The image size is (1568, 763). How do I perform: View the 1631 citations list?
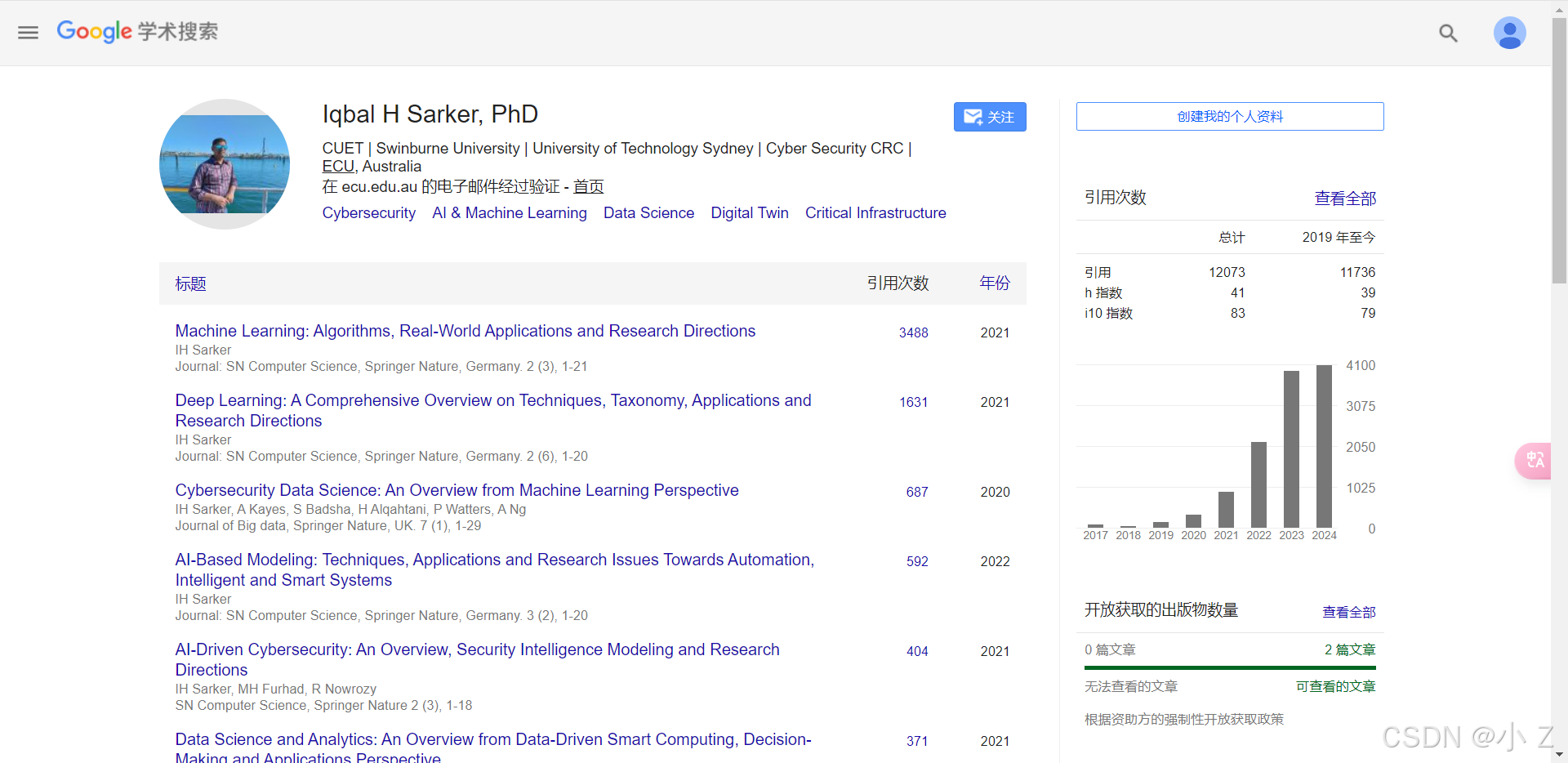click(x=914, y=402)
